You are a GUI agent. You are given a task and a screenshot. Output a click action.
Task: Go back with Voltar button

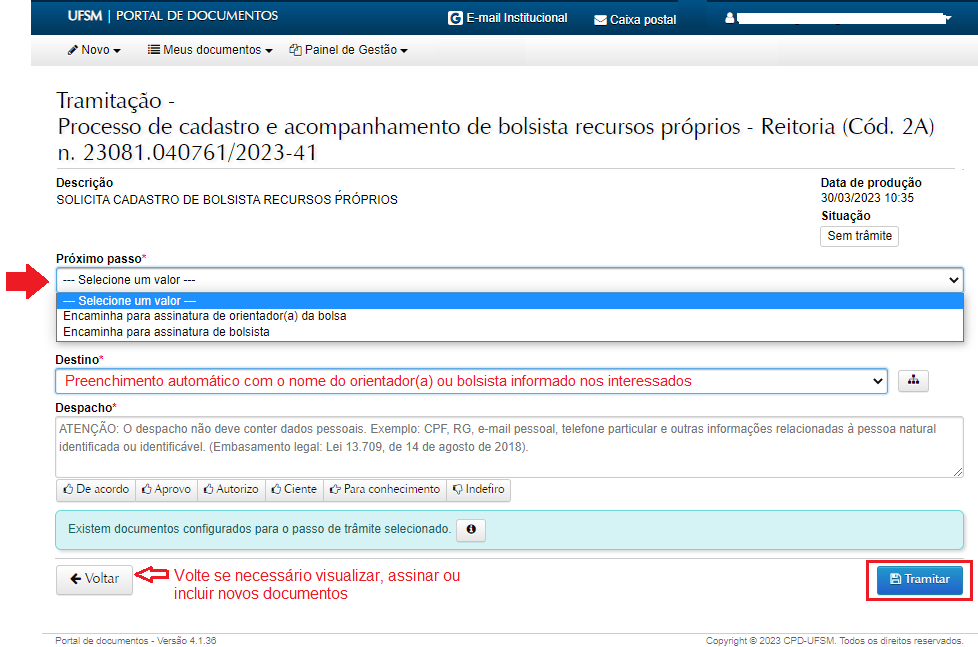click(94, 579)
